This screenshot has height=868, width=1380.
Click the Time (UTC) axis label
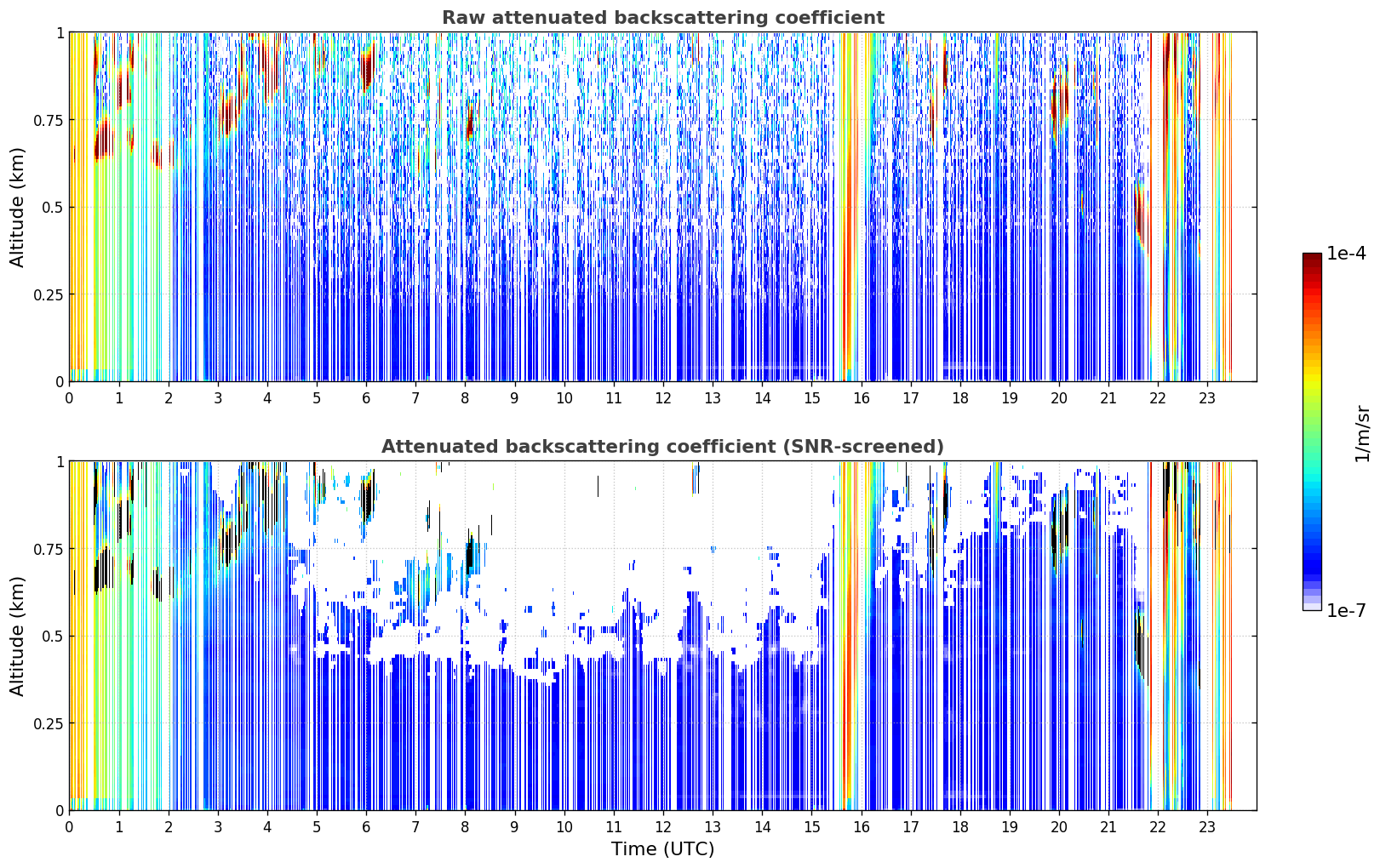click(x=662, y=848)
